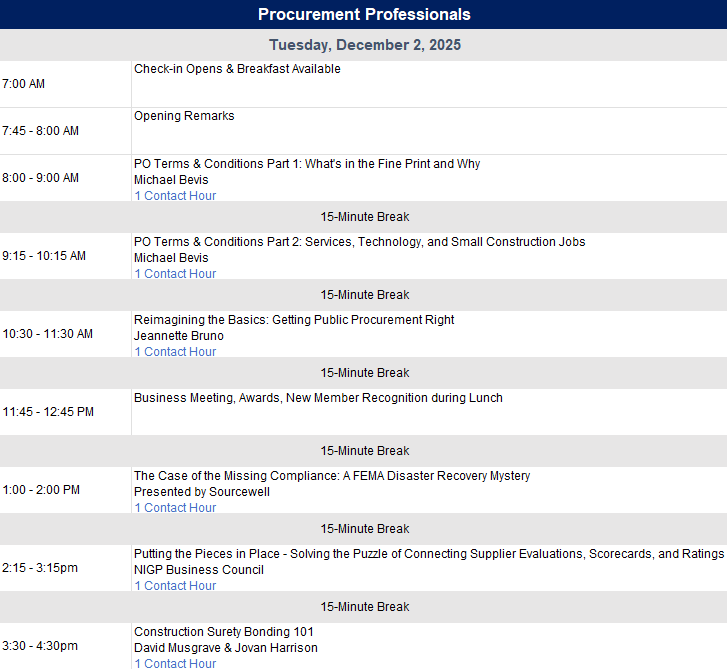Screen dimensions: 727x669
Task: Click the 7:00 AM time cell
Action: (x=24, y=84)
